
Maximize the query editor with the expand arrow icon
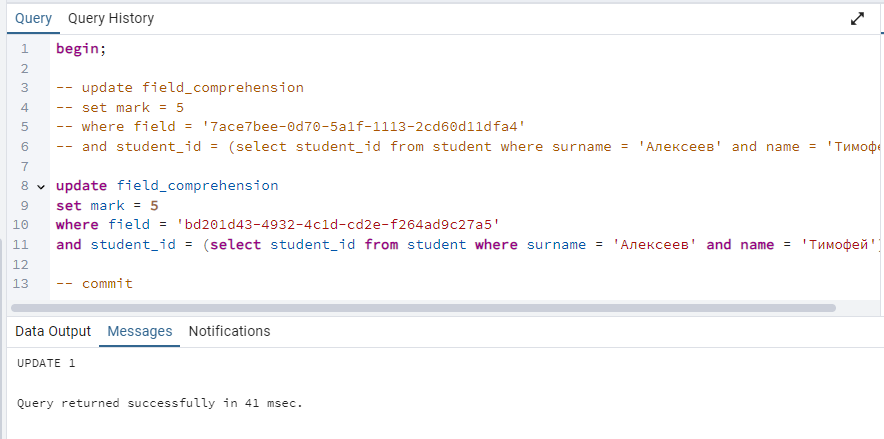[x=857, y=19]
